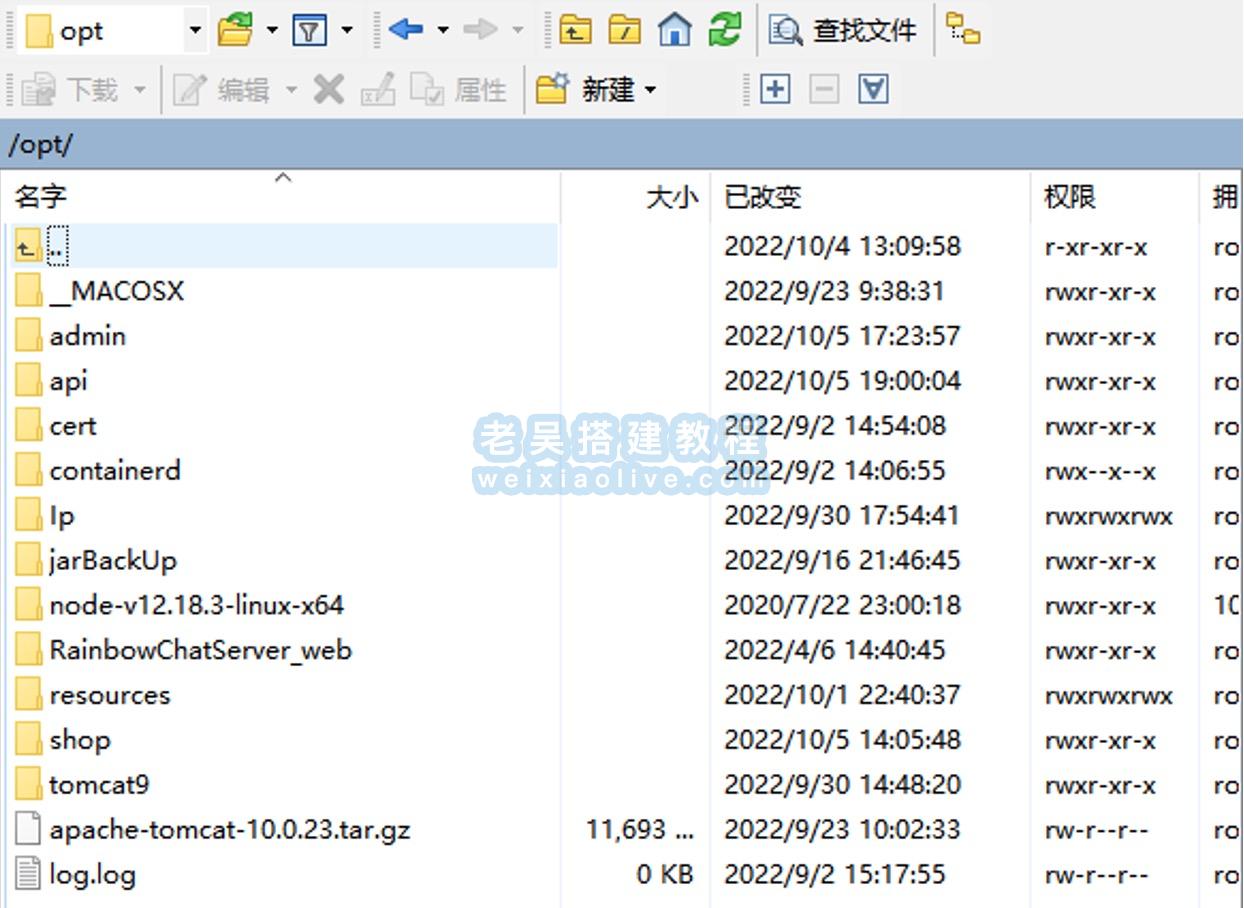1244x908 pixels.
Task: Select the log.log file
Action: pos(92,875)
